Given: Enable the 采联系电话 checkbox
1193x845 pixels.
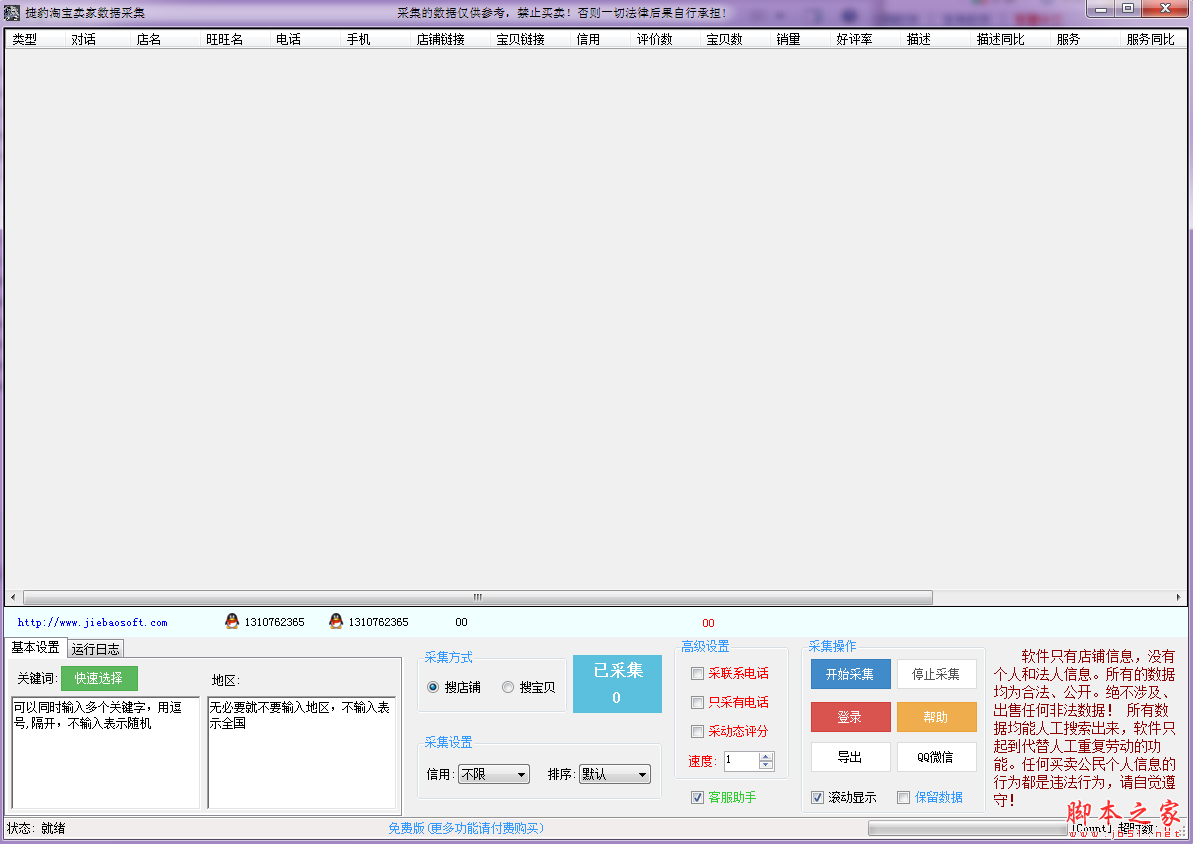Looking at the screenshot, I should 698,674.
